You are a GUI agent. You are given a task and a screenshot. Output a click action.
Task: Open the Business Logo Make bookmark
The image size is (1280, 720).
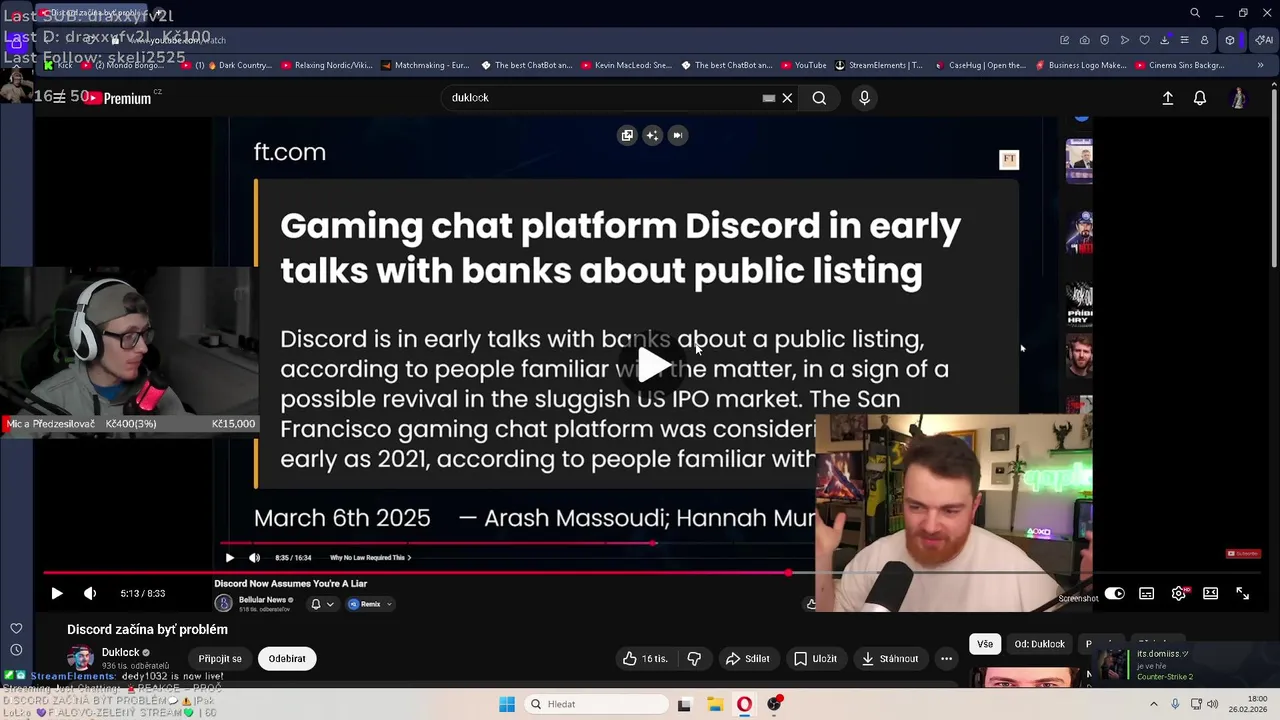[1081, 65]
